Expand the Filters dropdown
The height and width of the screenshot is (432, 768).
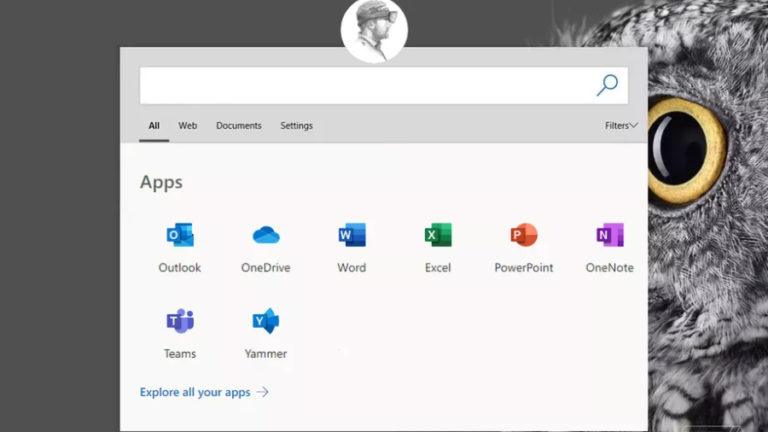click(621, 126)
